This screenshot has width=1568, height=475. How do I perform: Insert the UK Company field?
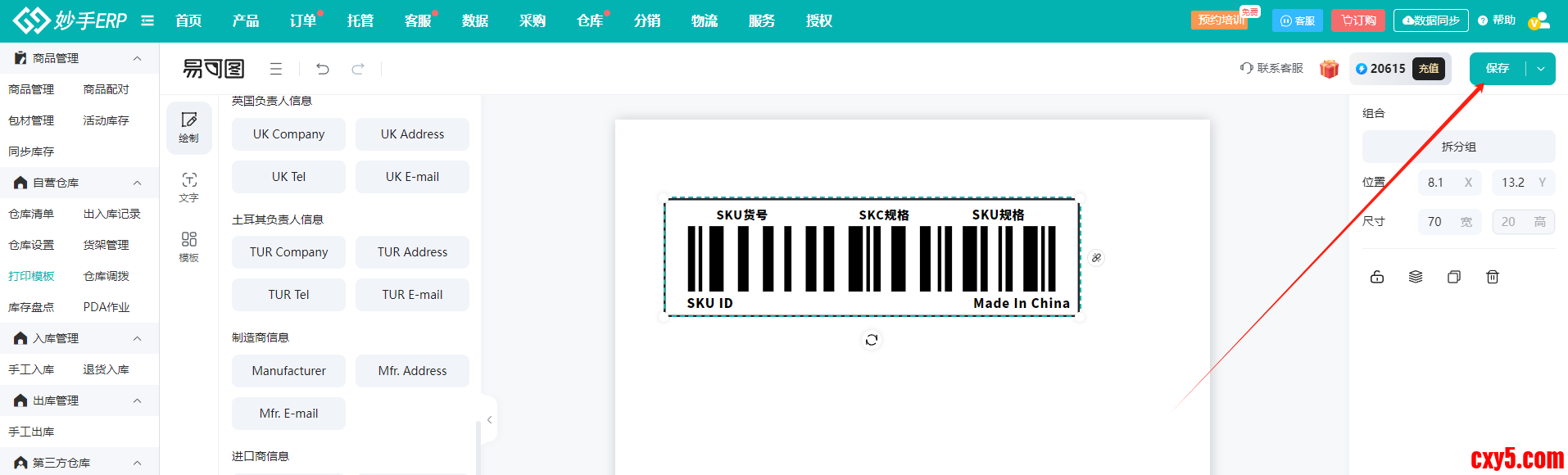[288, 134]
